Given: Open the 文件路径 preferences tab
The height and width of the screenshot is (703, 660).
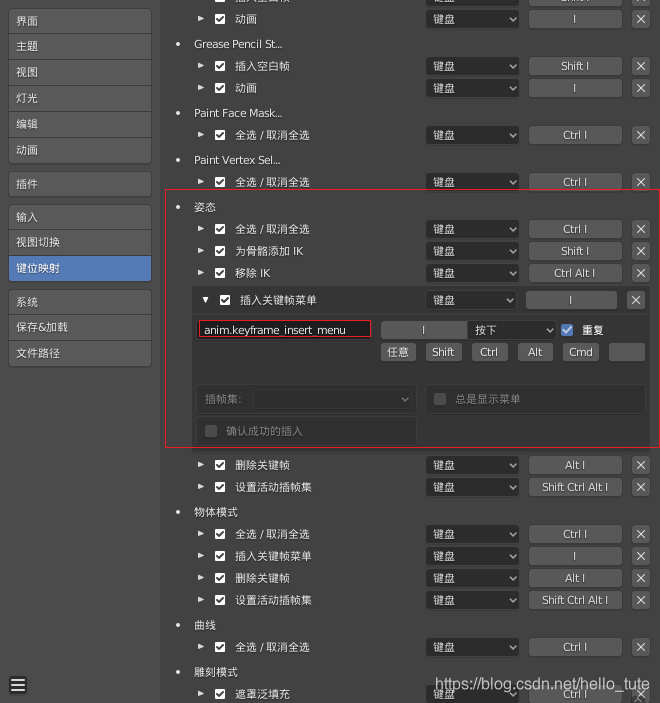Looking at the screenshot, I should 80,353.
